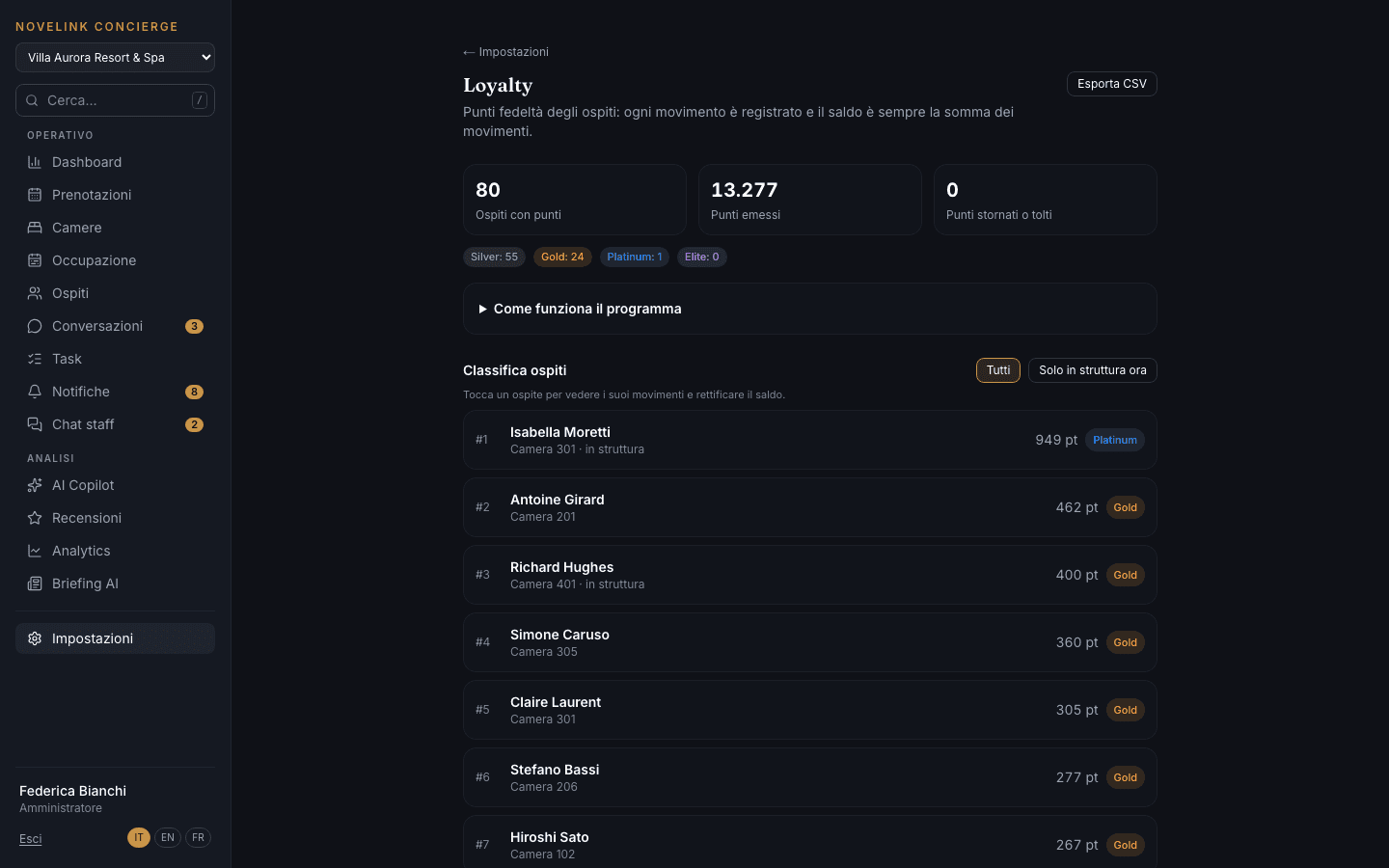Click the Chat staff bubbles icon
The height and width of the screenshot is (868, 1389).
pos(35,424)
